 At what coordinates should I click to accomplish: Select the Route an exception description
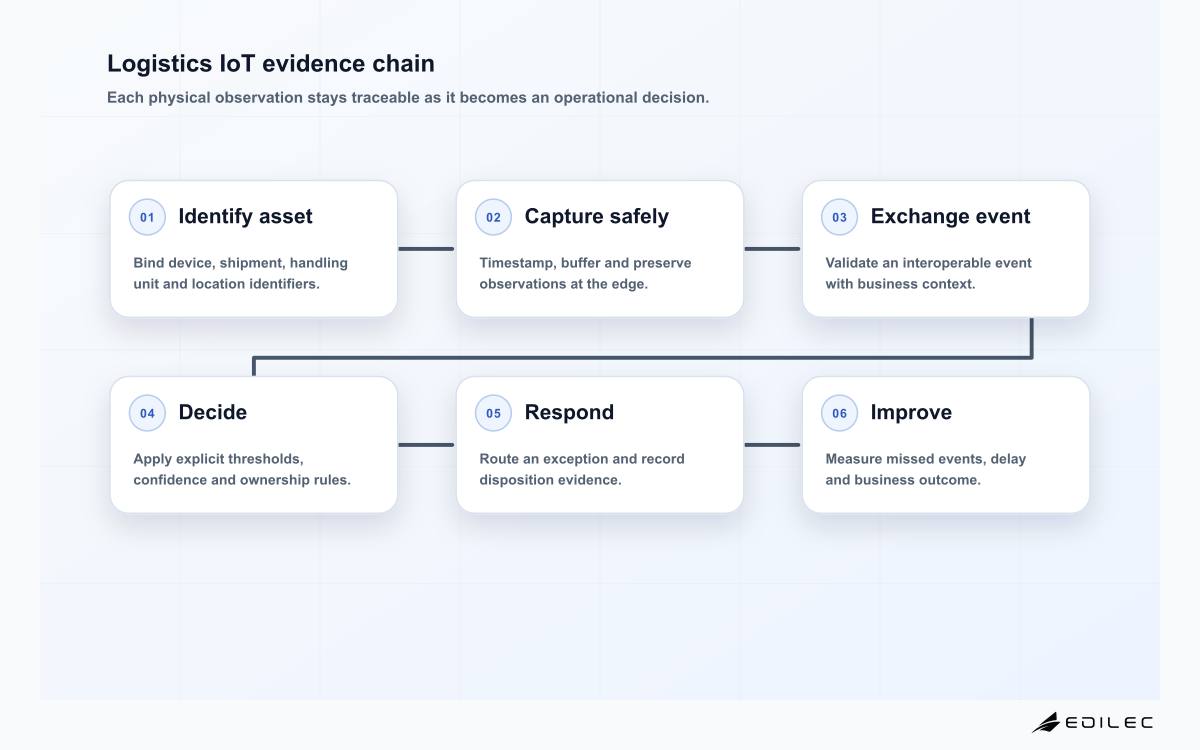(x=582, y=469)
